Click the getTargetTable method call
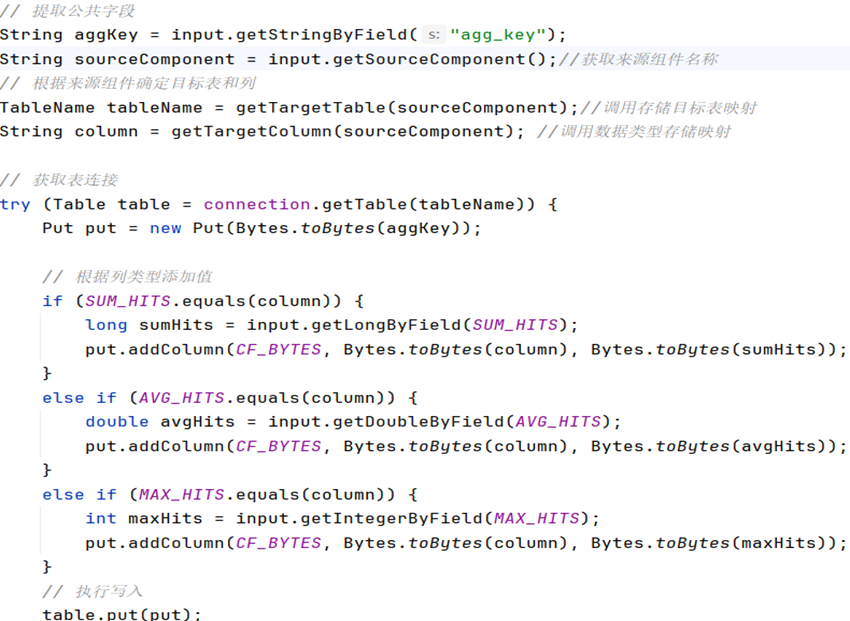The height and width of the screenshot is (621, 850). (311, 108)
